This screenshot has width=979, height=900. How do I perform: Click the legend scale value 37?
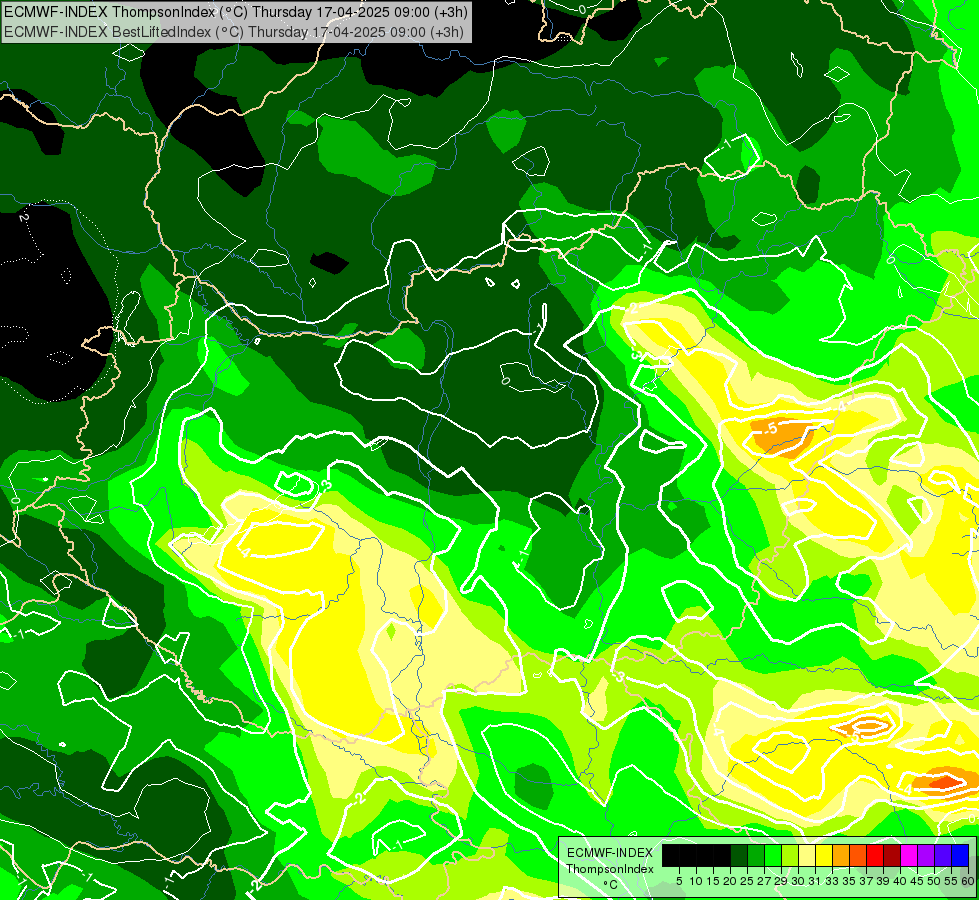tap(867, 881)
